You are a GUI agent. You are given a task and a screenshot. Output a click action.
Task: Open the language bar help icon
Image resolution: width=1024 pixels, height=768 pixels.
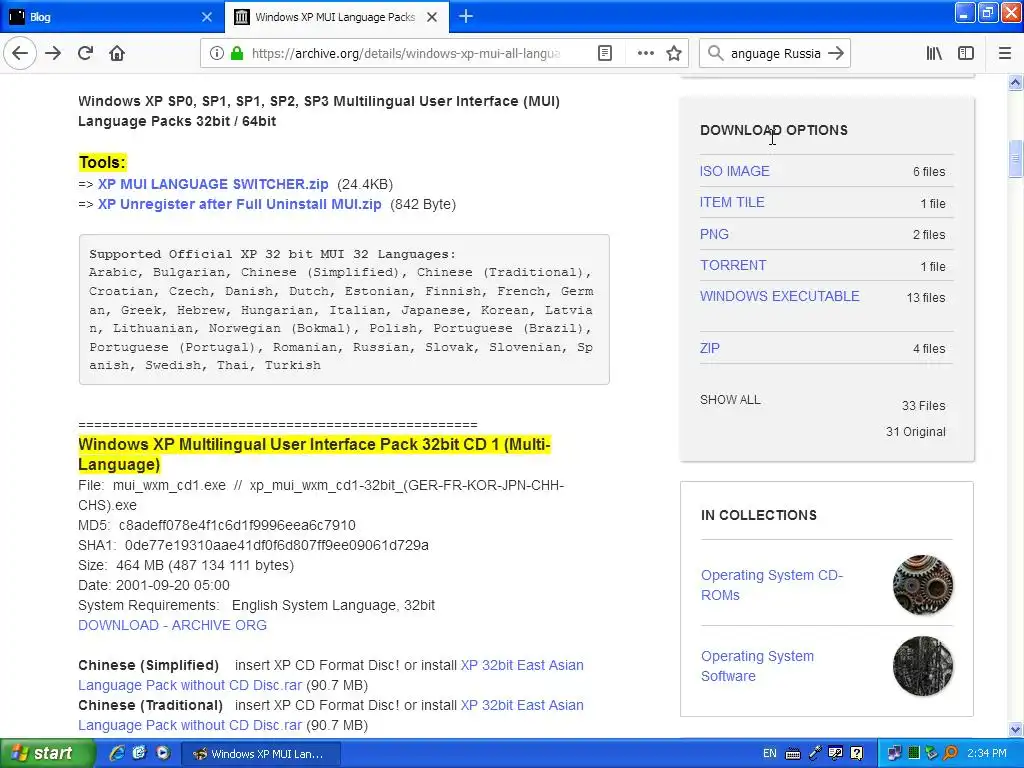pos(857,754)
